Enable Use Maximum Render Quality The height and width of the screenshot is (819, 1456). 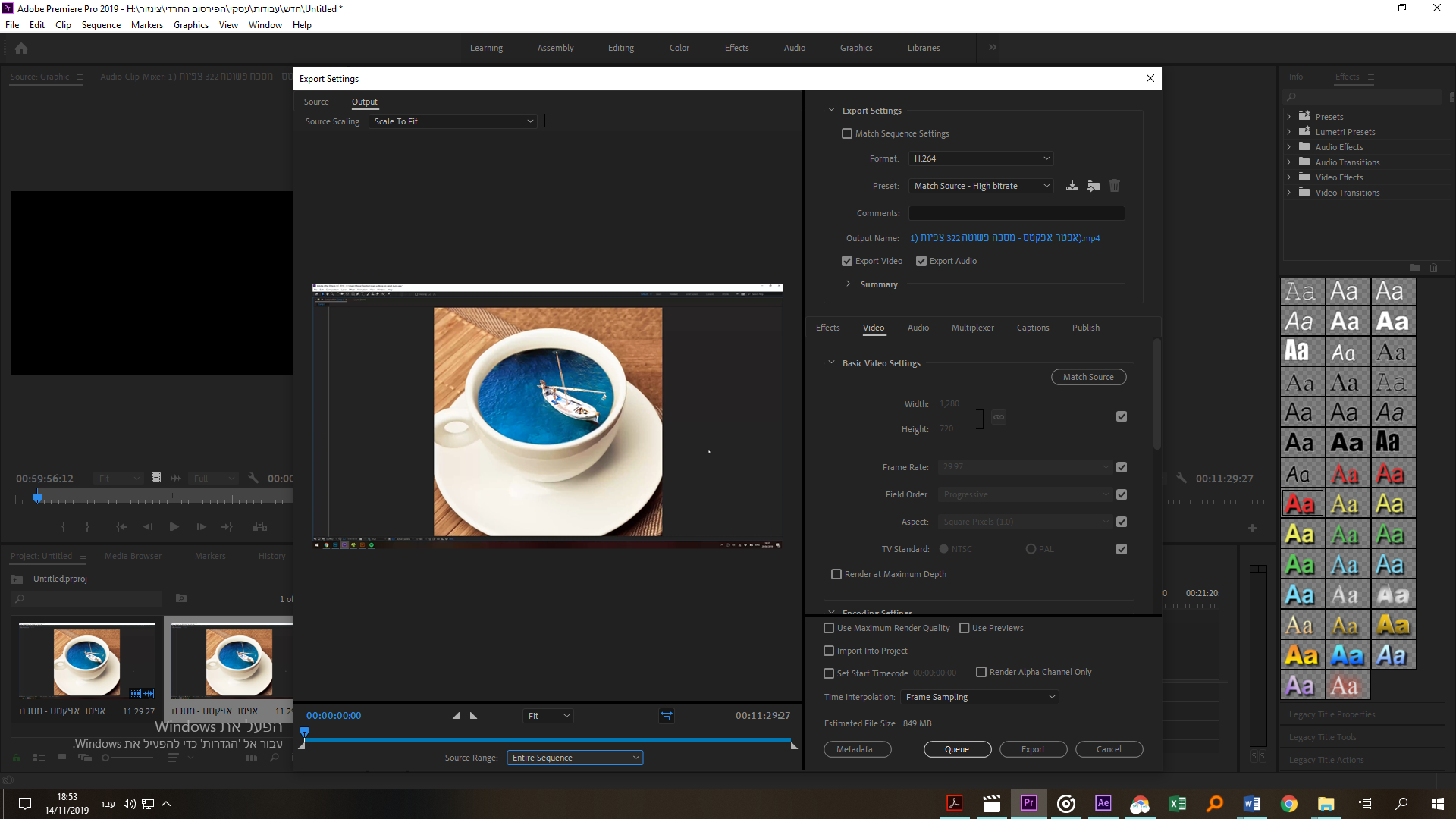(829, 628)
